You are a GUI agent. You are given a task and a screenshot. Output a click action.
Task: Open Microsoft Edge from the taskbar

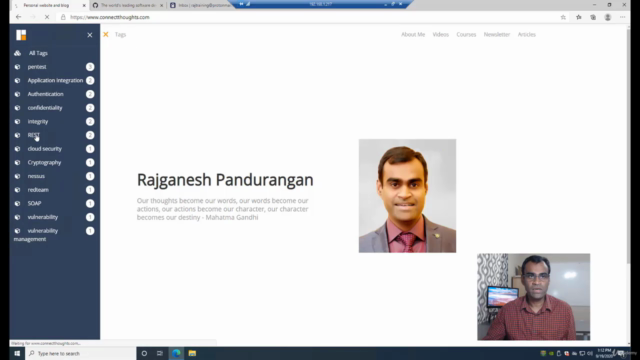click(176, 353)
